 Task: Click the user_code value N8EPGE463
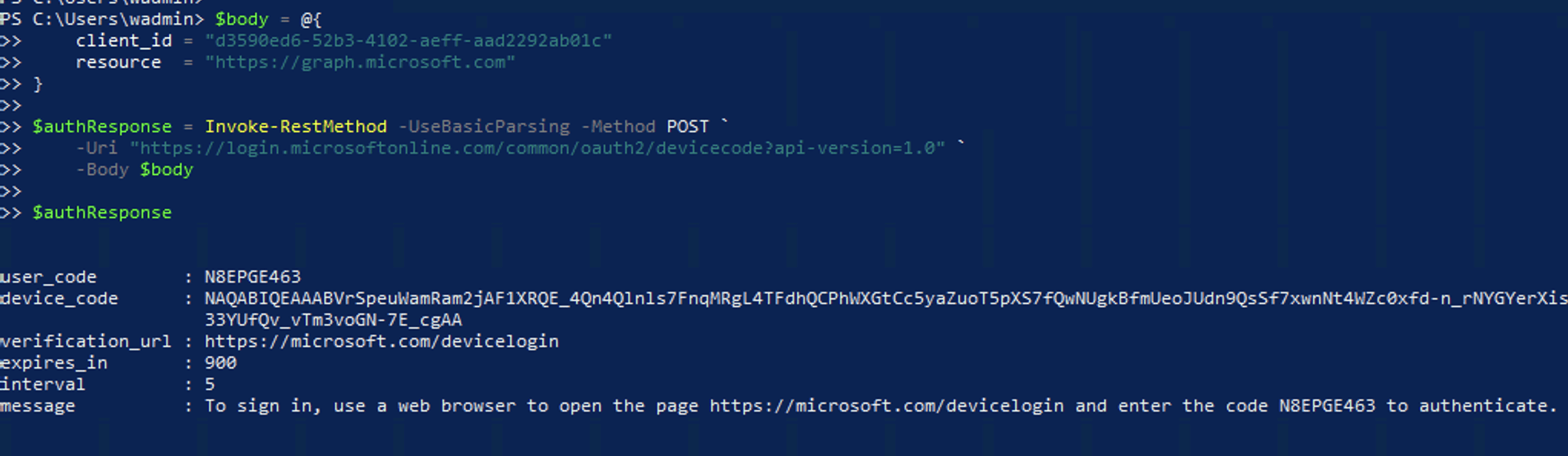(253, 277)
